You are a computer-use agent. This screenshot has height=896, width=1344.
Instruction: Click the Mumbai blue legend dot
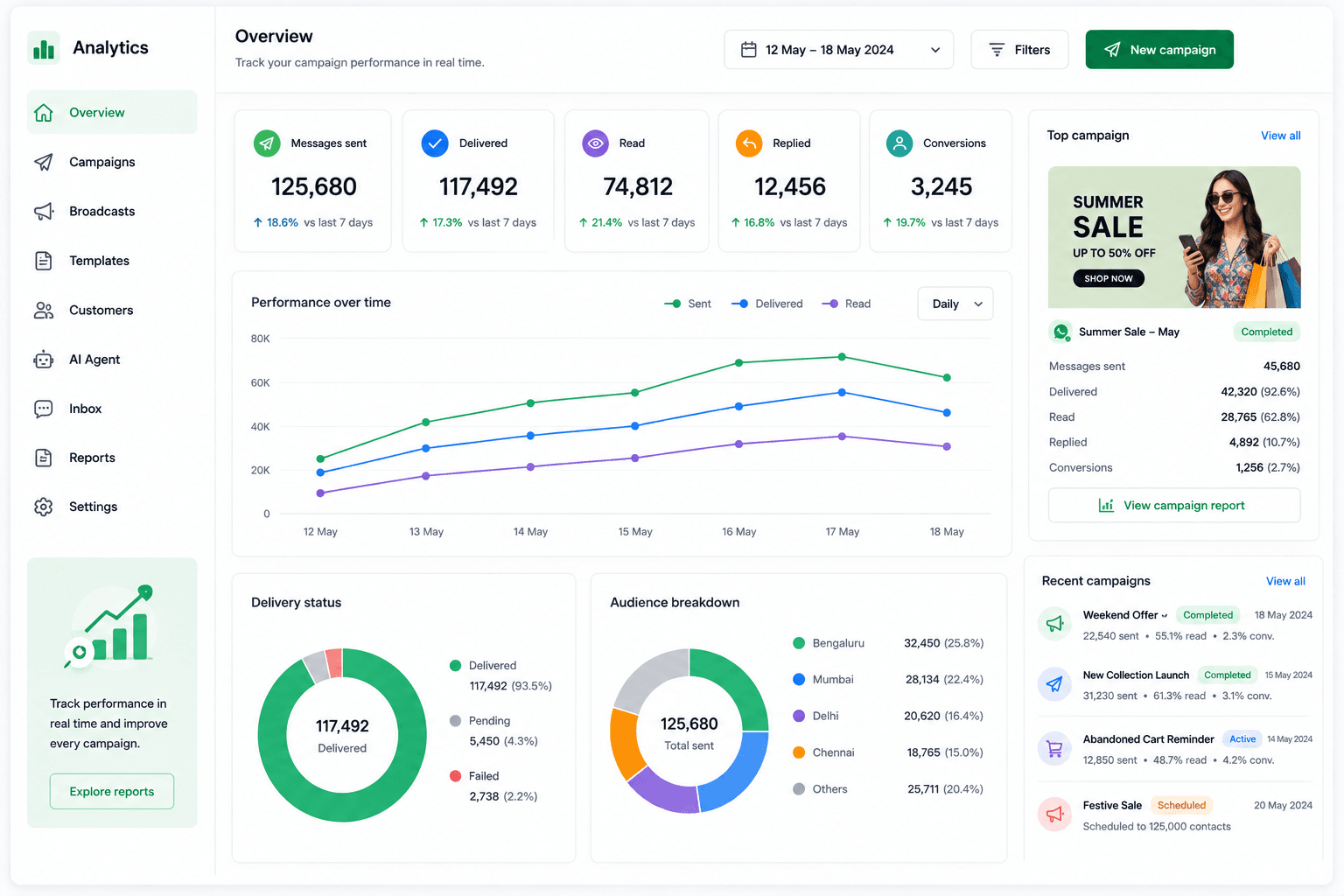click(799, 680)
